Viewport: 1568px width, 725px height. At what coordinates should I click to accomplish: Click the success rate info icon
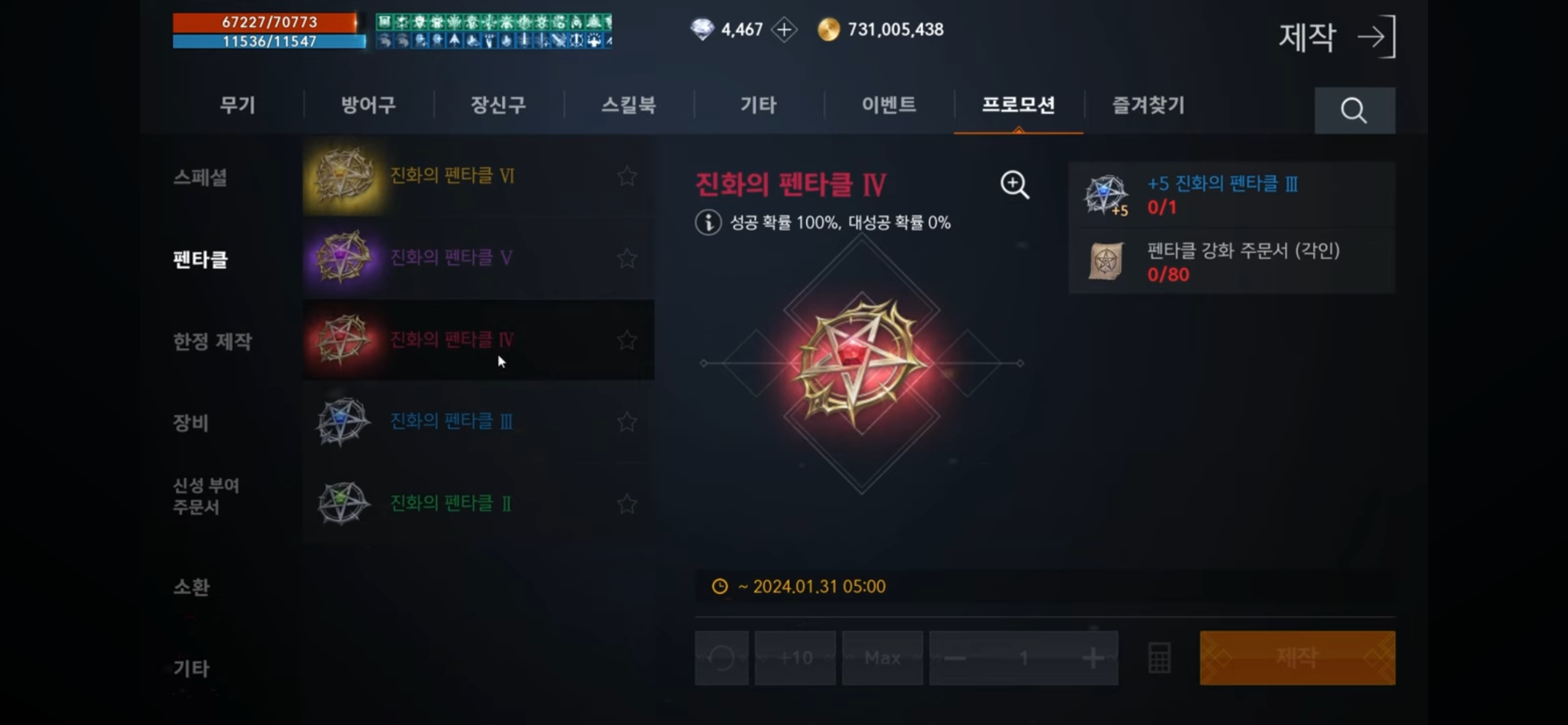[x=708, y=222]
